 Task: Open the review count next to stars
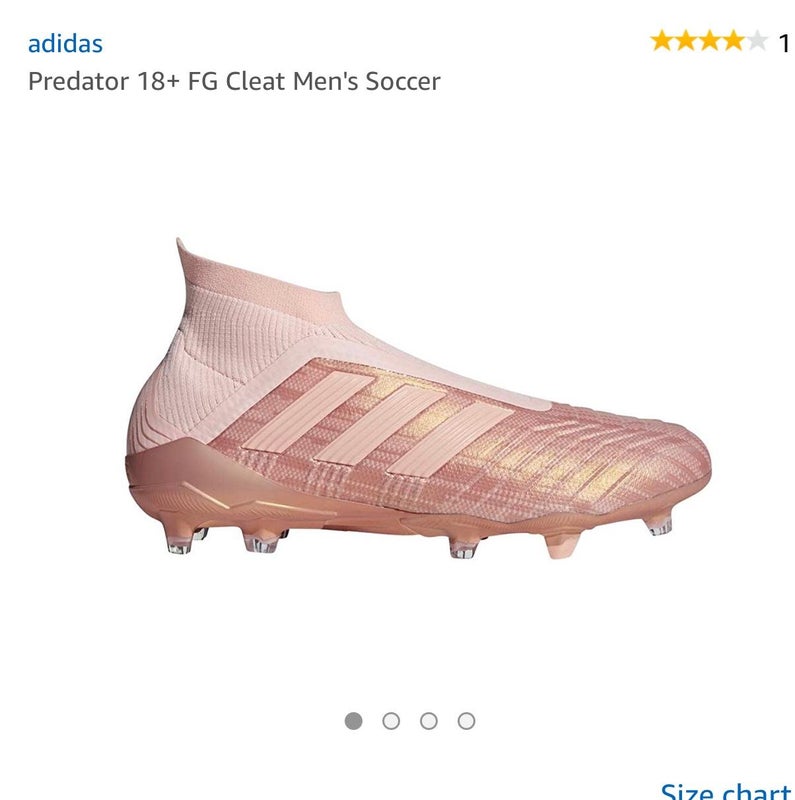784,43
